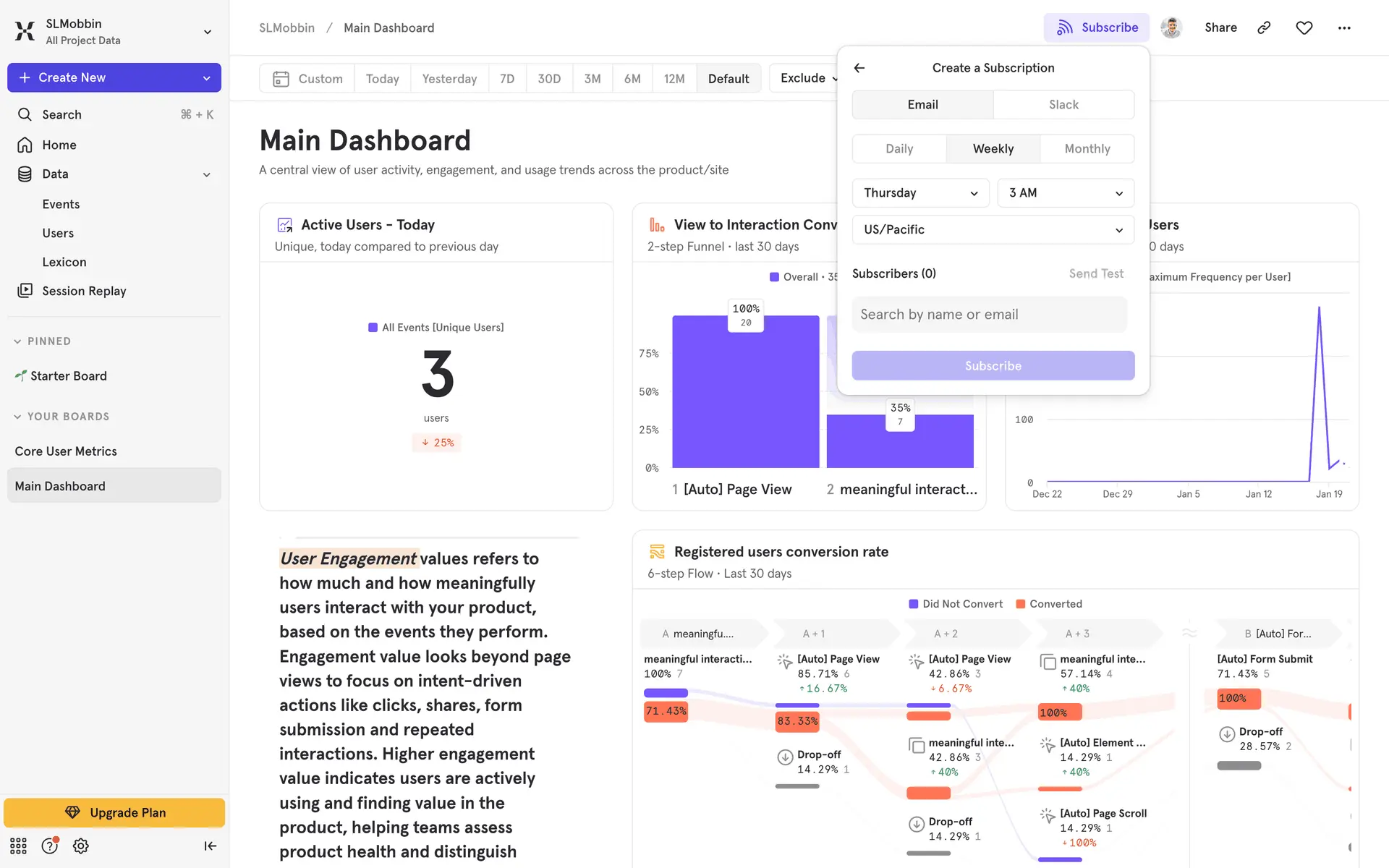
Task: Select Daily subscription frequency
Action: point(899,148)
